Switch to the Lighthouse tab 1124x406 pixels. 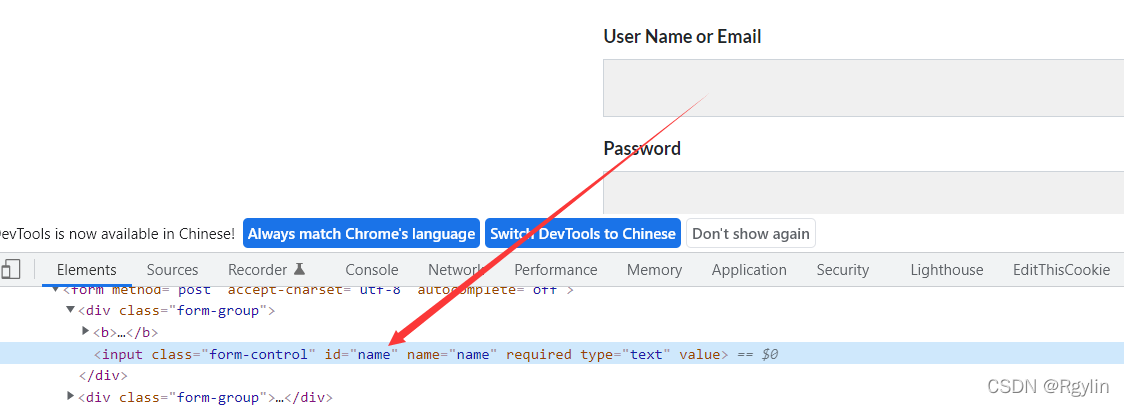(x=947, y=270)
